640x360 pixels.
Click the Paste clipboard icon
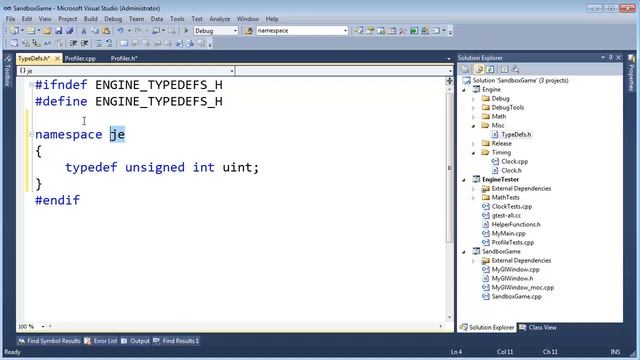pos(106,31)
